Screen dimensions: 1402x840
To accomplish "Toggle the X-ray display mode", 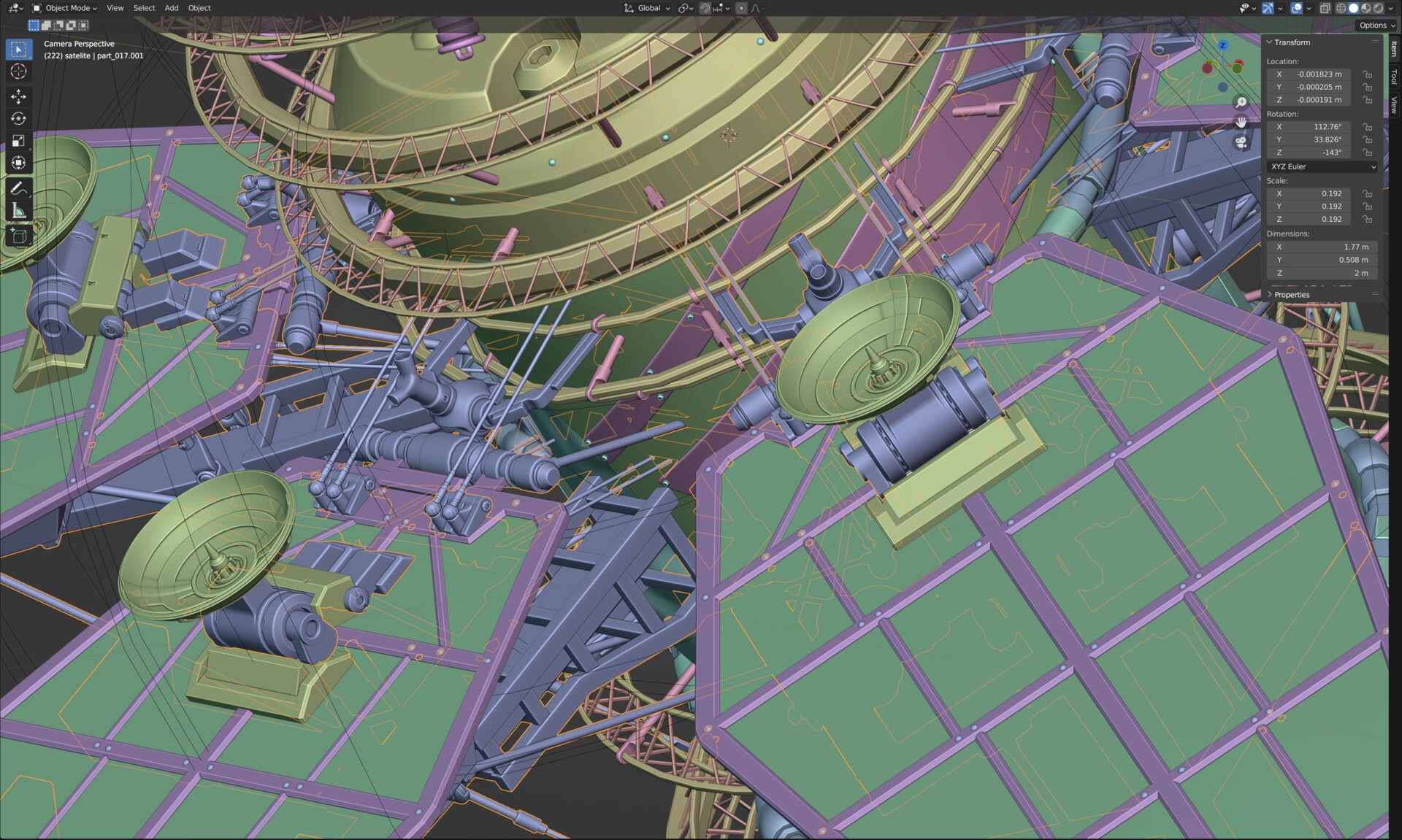I will click(x=1325, y=8).
